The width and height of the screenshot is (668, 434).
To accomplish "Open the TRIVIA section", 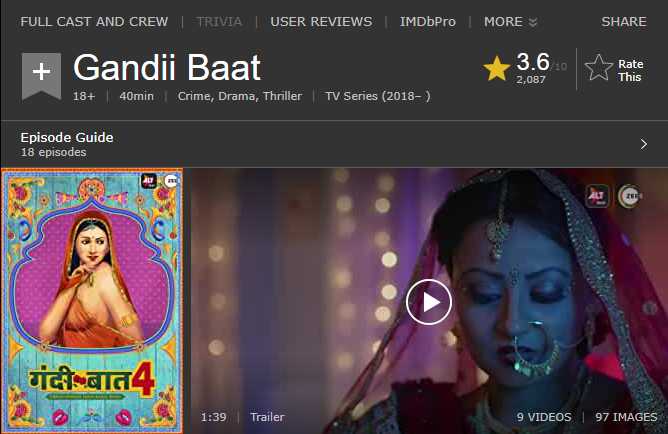I will [219, 22].
